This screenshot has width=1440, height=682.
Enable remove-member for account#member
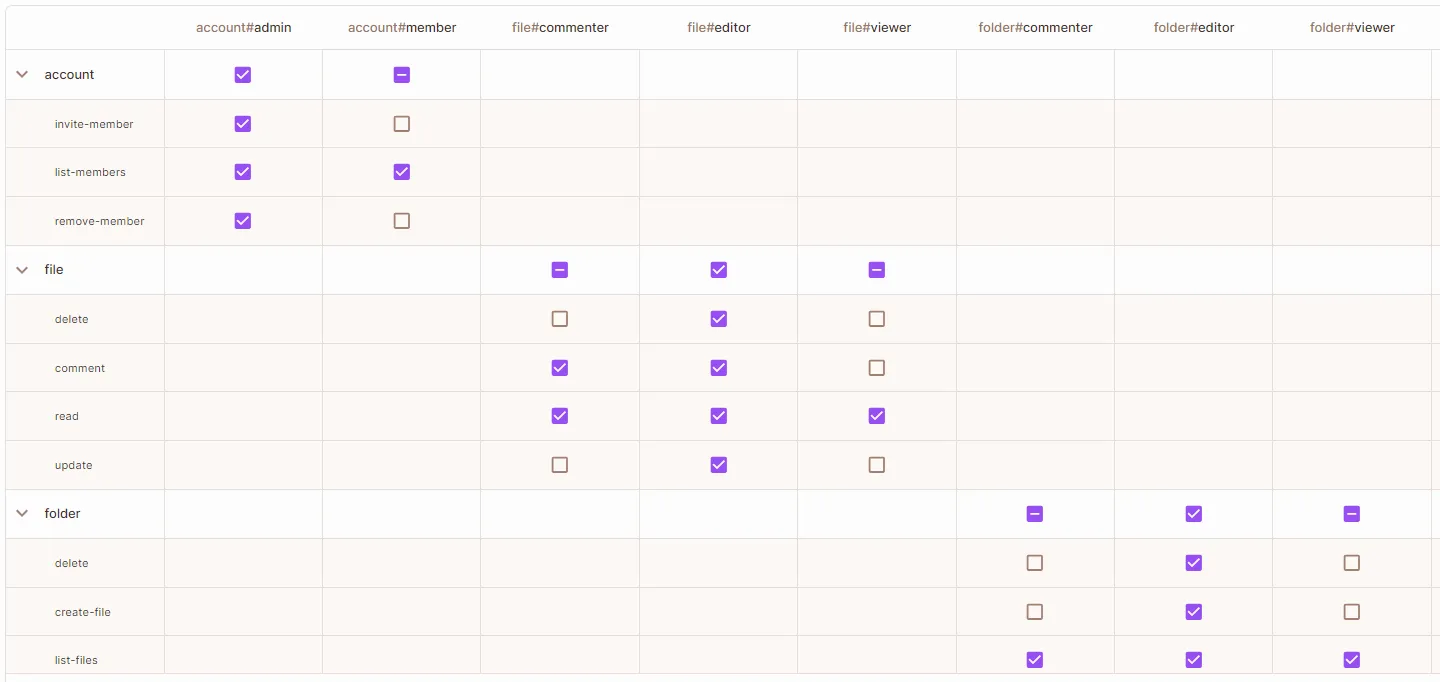point(402,221)
